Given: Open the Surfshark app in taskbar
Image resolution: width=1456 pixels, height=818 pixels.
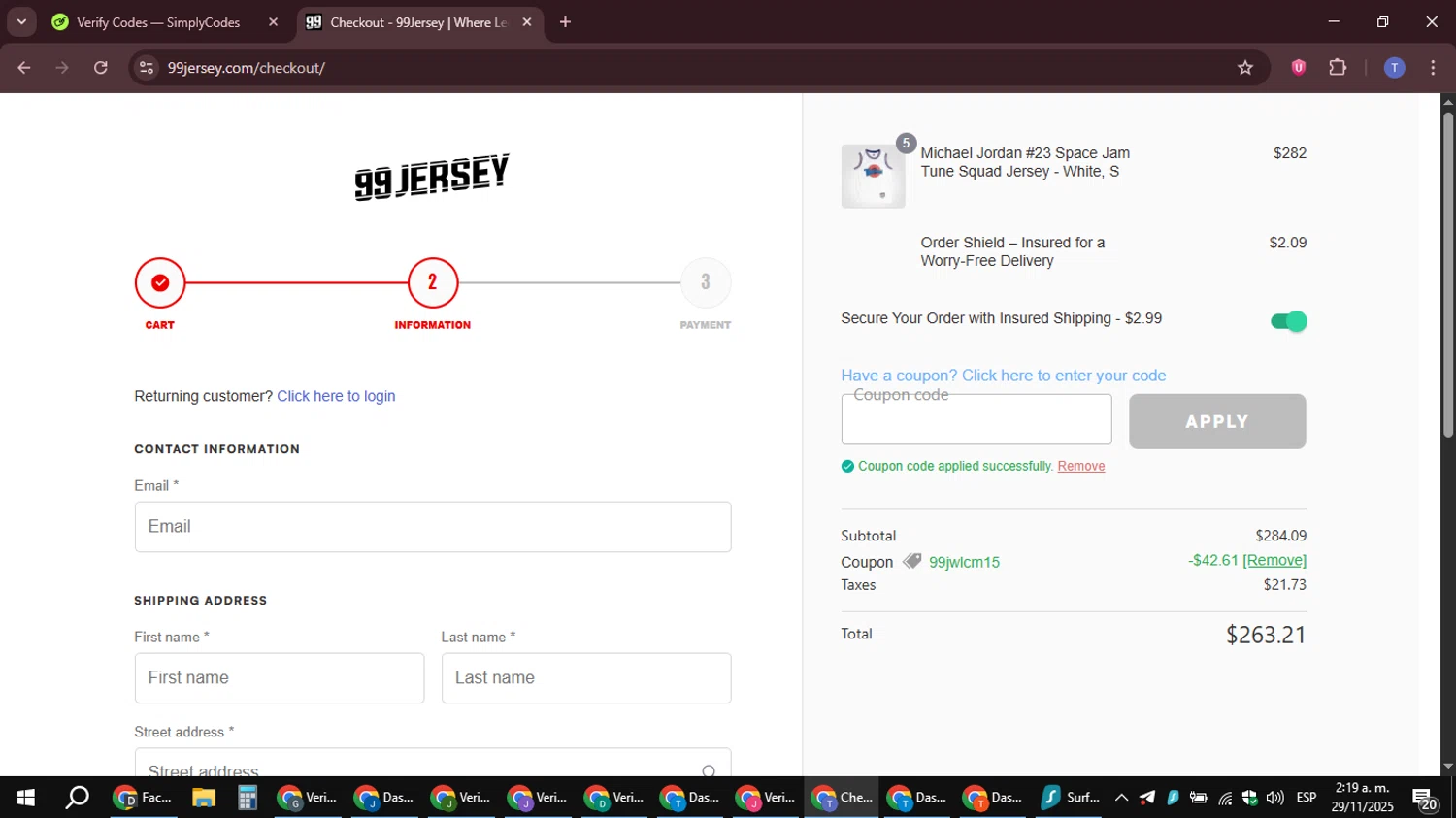Looking at the screenshot, I should 1071,798.
